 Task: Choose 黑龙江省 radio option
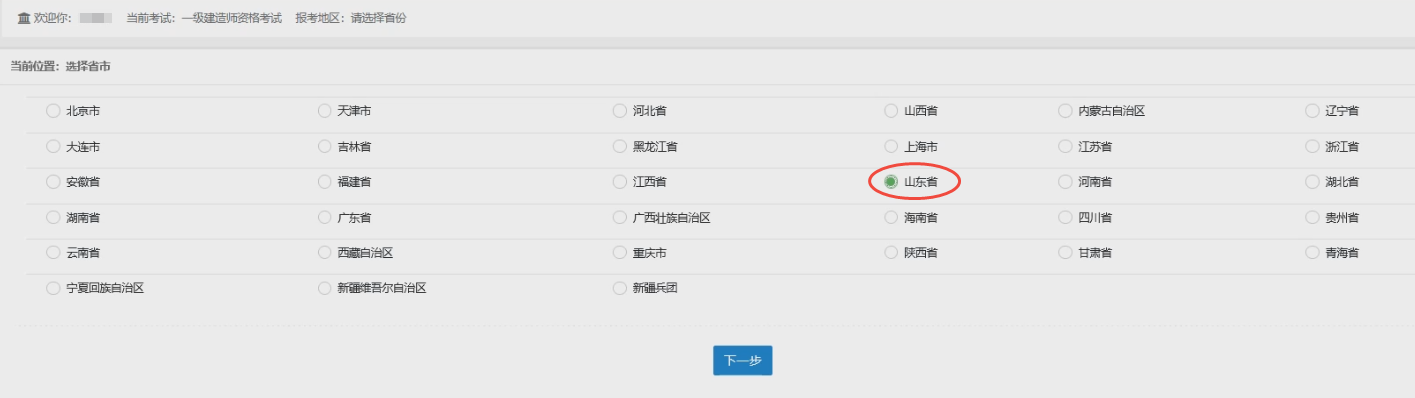(620, 146)
